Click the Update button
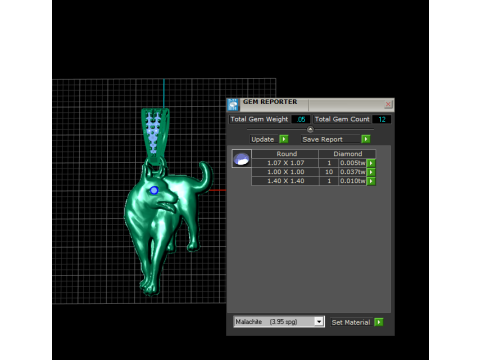 263,139
